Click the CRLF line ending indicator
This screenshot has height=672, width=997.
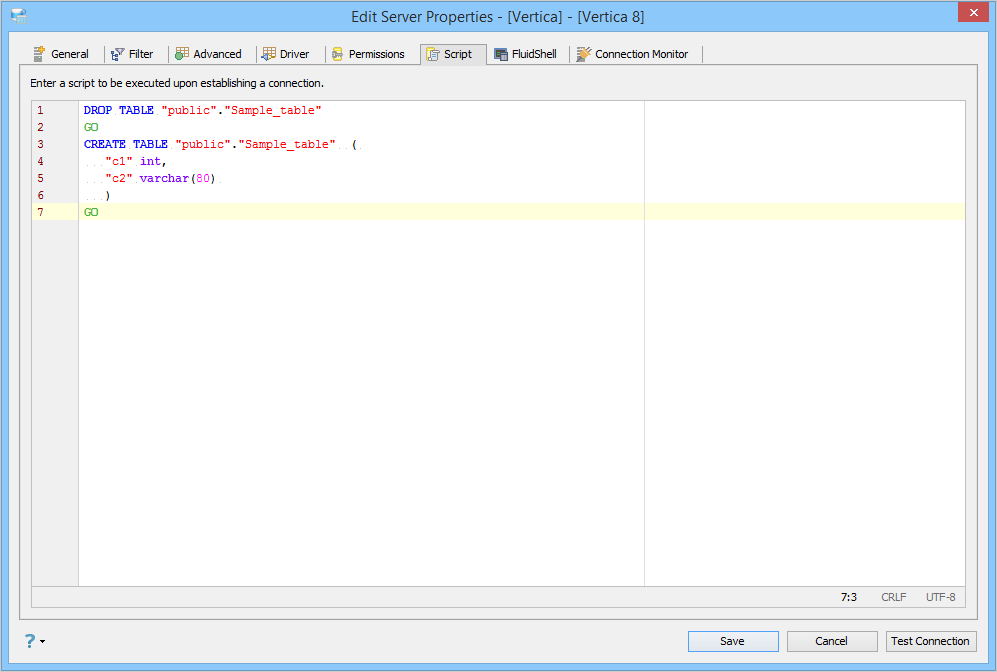[x=893, y=597]
